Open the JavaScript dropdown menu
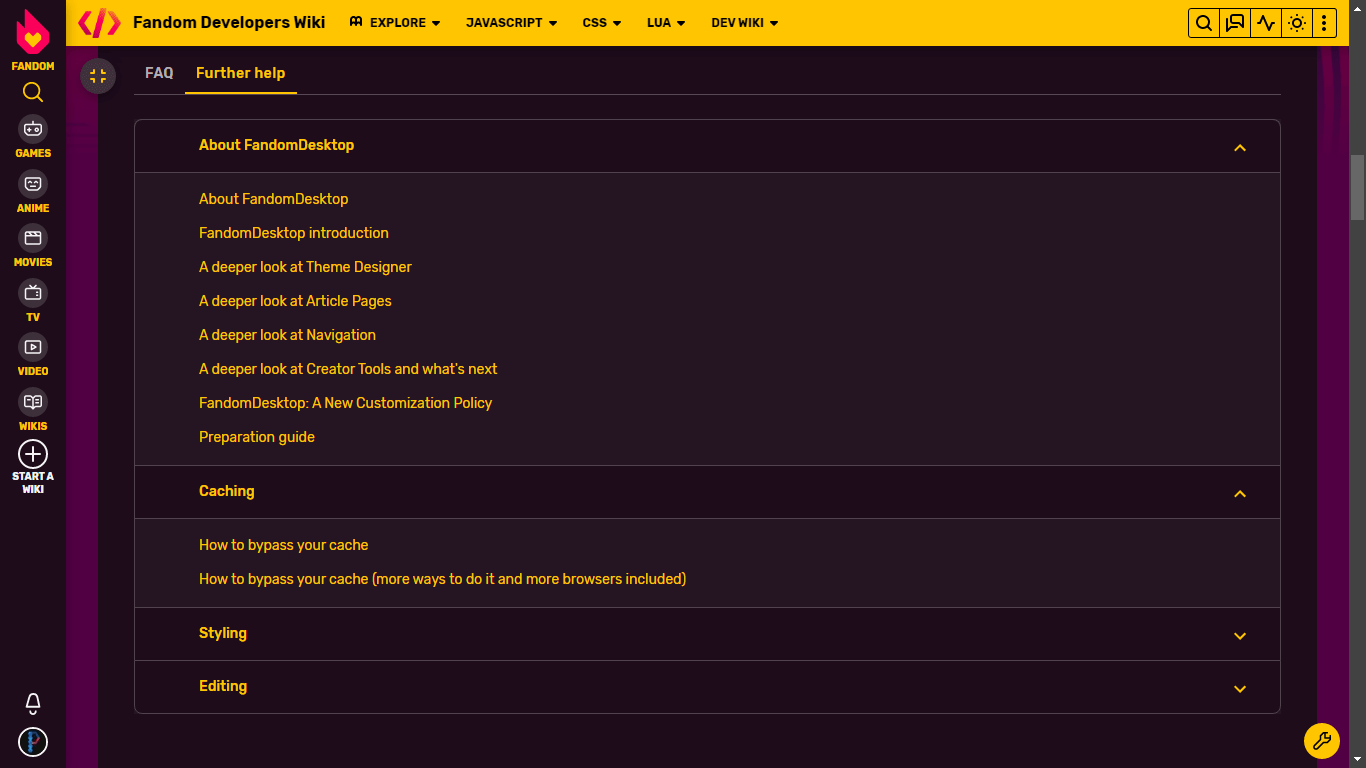The height and width of the screenshot is (768, 1366). (x=512, y=23)
